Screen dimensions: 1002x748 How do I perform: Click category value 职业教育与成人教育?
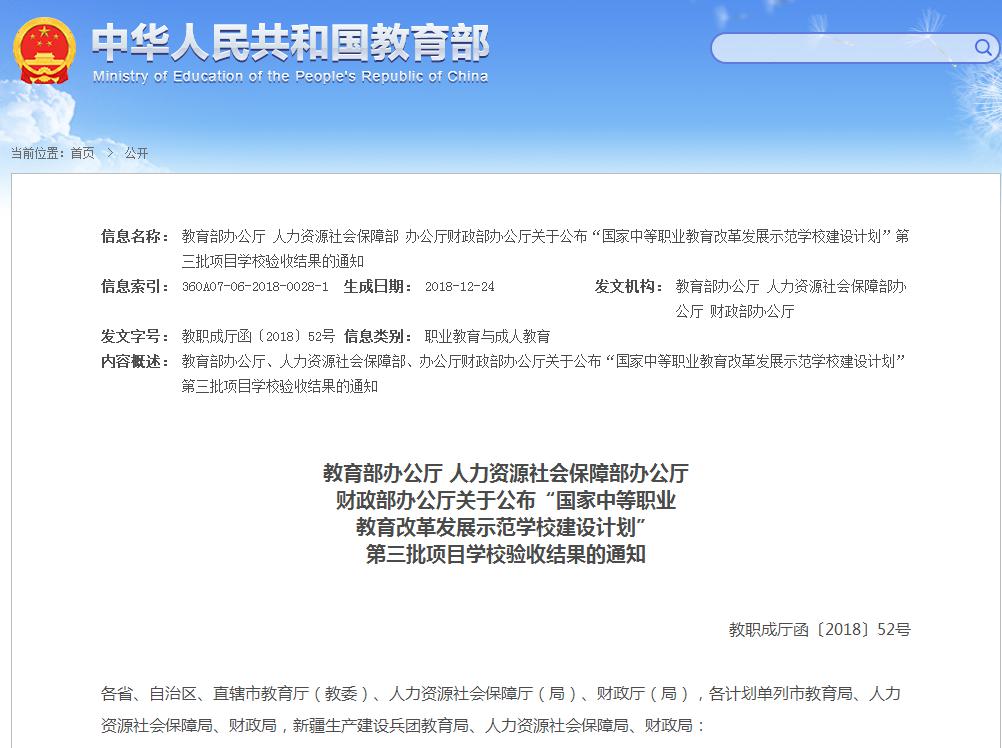487,337
